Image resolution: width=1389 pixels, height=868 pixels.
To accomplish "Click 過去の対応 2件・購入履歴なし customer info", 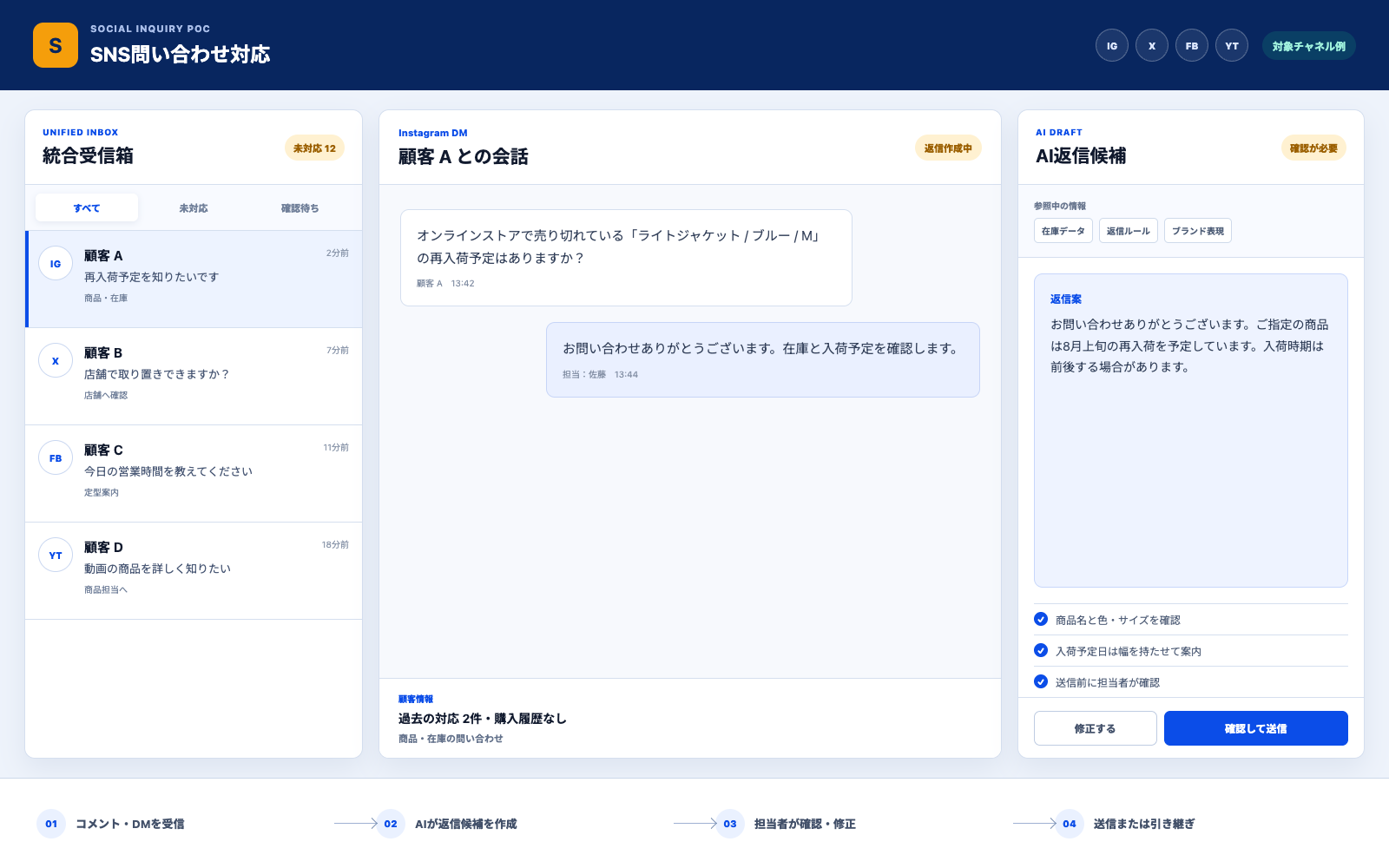I will (x=483, y=718).
